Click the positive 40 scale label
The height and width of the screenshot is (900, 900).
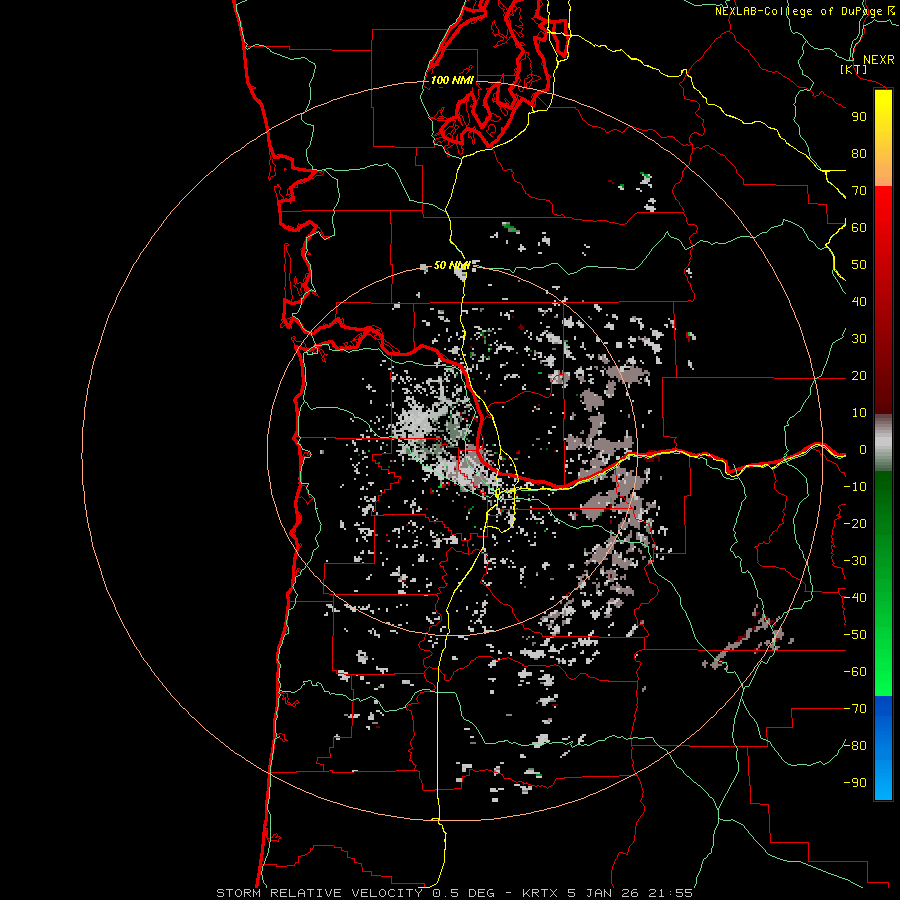click(859, 301)
